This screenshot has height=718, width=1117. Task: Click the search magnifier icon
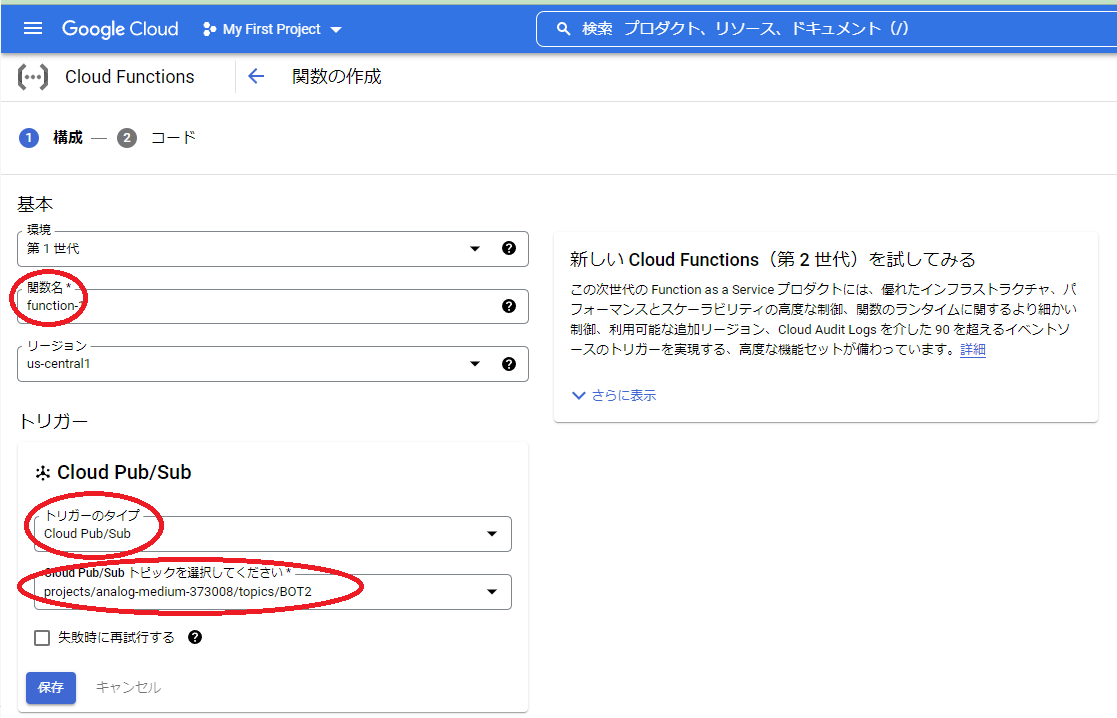click(x=563, y=28)
